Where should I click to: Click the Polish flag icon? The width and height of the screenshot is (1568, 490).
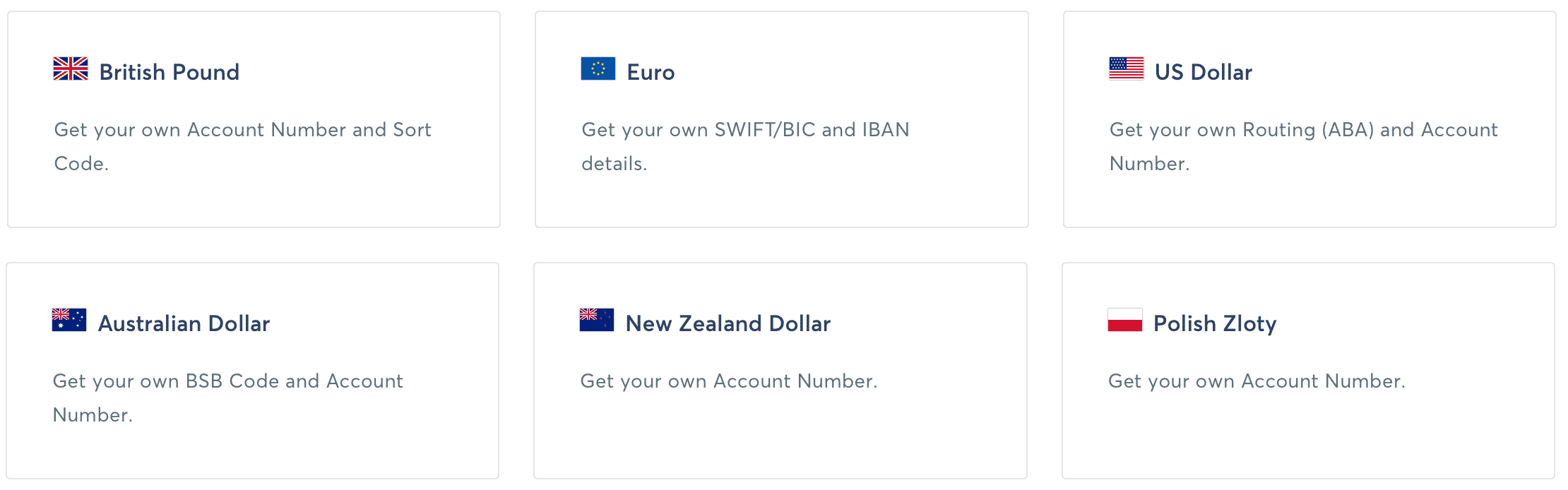[x=1124, y=321]
